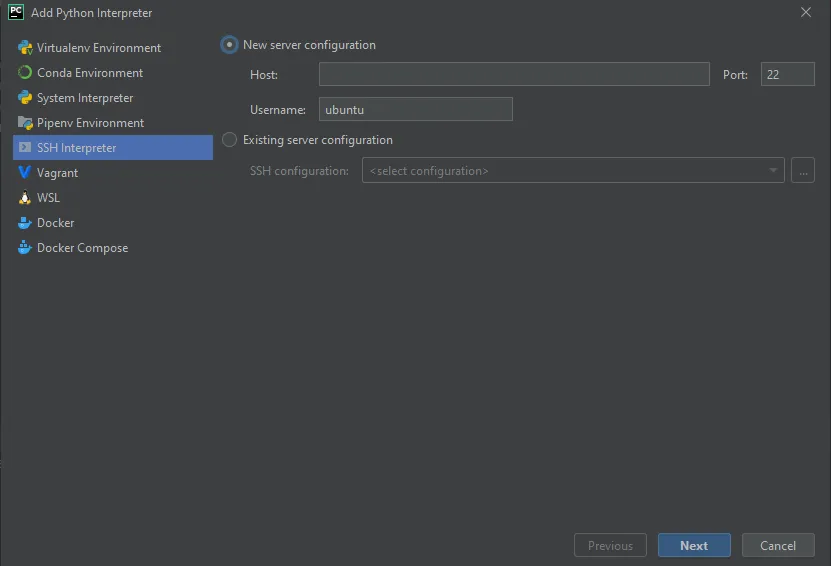The width and height of the screenshot is (831, 566).
Task: Click the 'SSH configuration:' label
Action: point(299,171)
